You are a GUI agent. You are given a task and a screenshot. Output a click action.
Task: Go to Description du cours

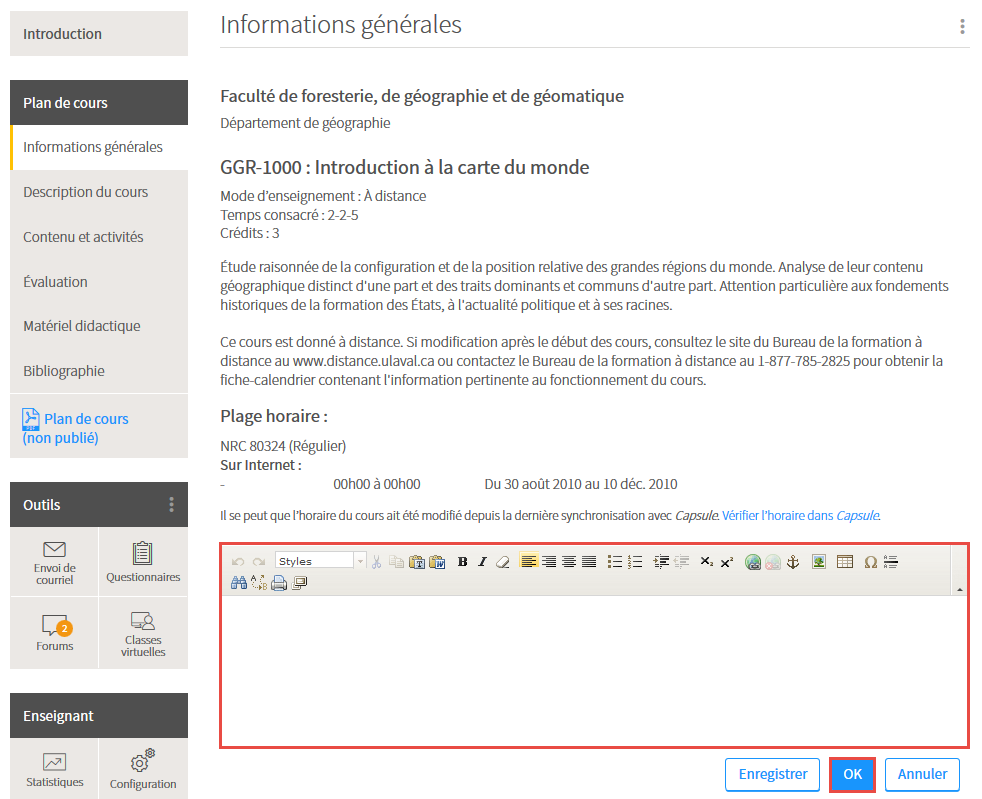[99, 192]
